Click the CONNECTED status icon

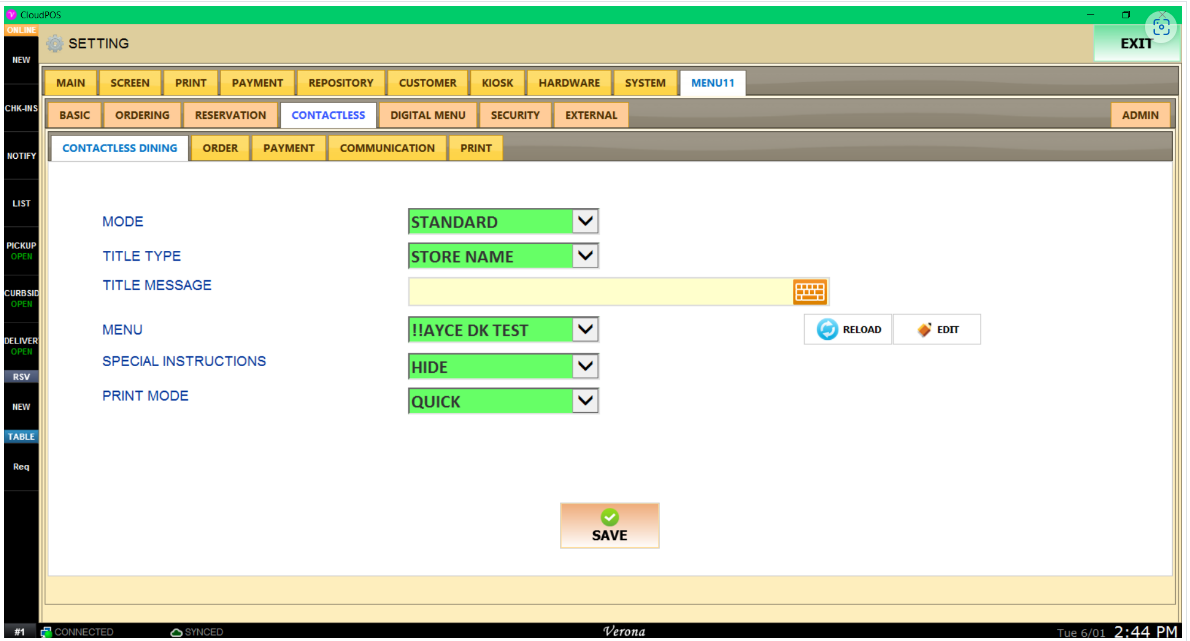(x=46, y=632)
